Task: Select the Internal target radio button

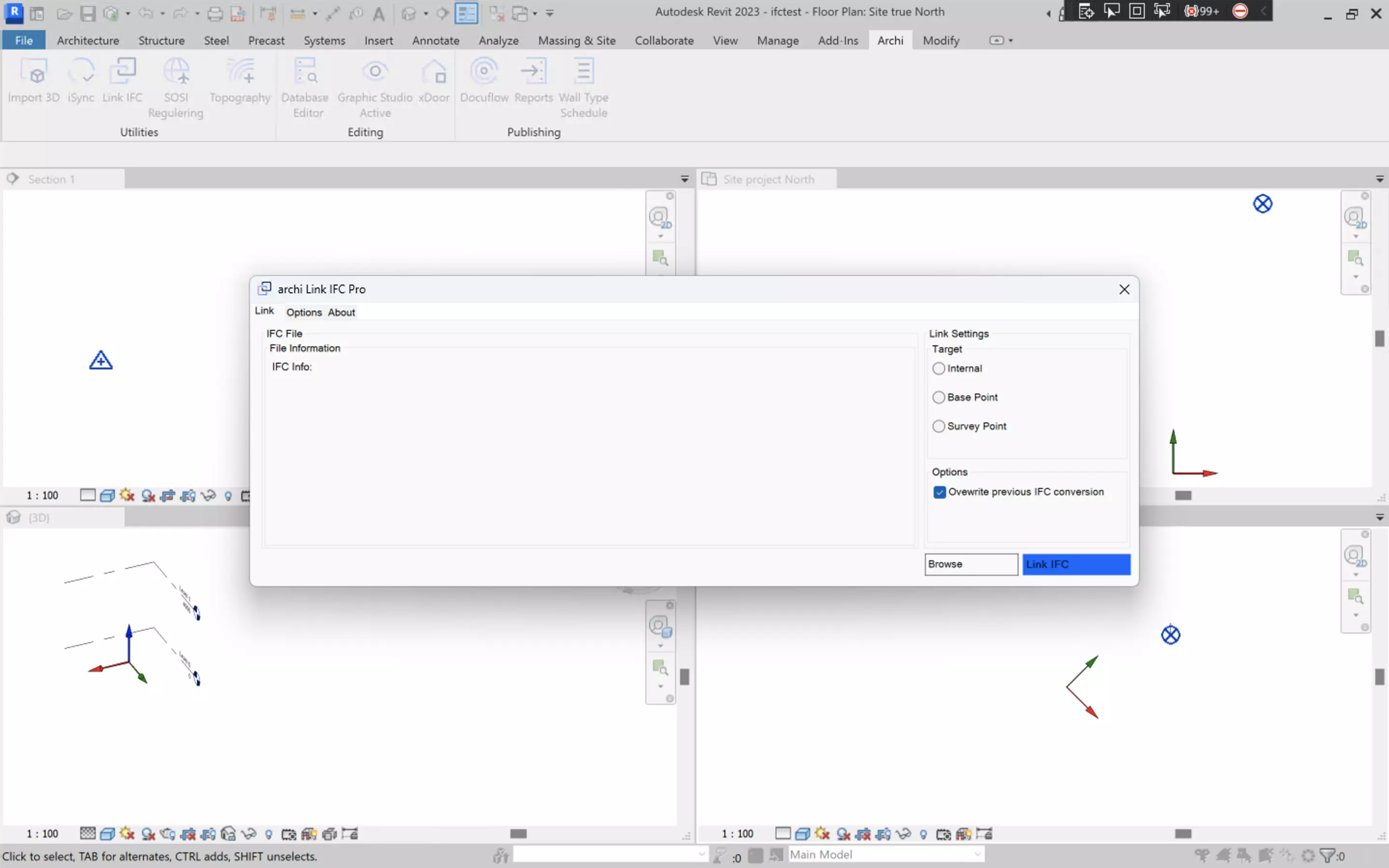Action: (x=939, y=368)
